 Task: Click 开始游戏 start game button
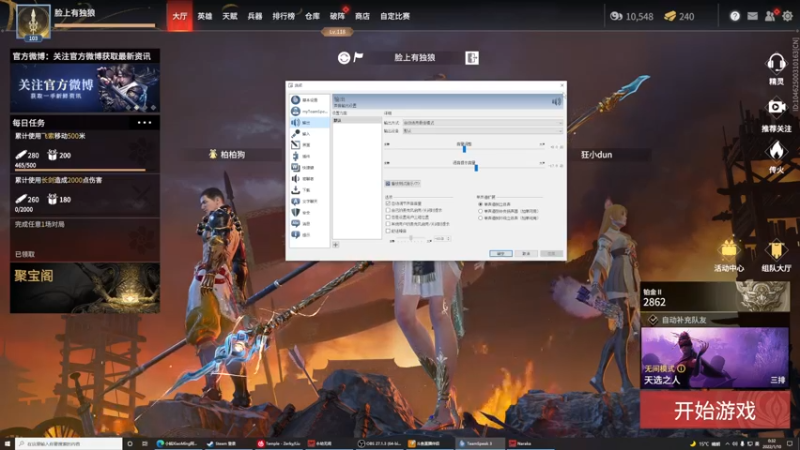(x=715, y=410)
